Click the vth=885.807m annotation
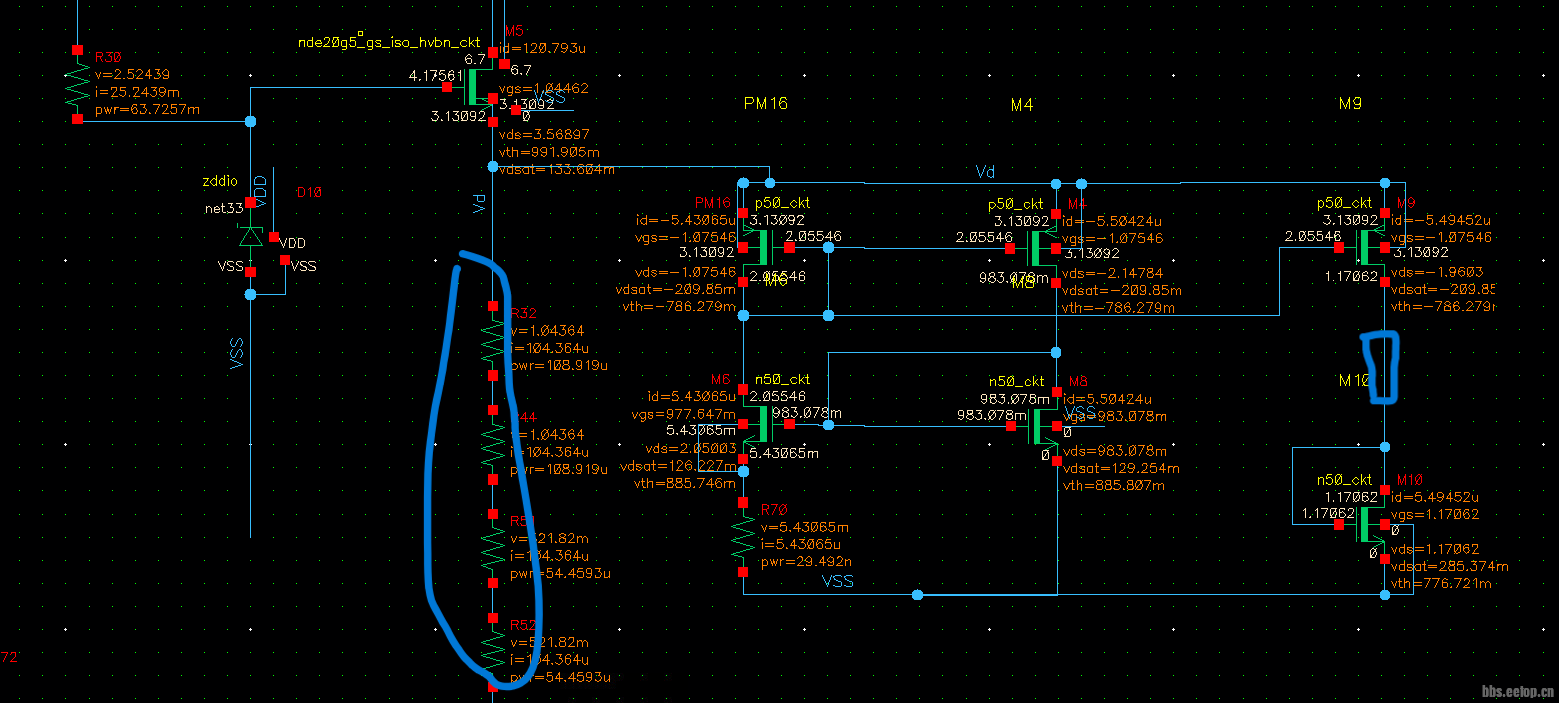 tap(1114, 485)
